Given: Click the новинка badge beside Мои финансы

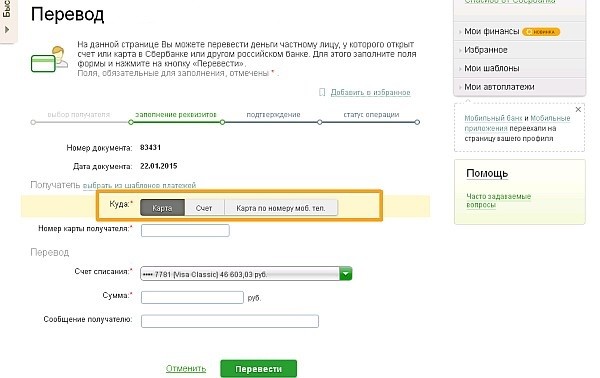Looking at the screenshot, I should coord(541,32).
